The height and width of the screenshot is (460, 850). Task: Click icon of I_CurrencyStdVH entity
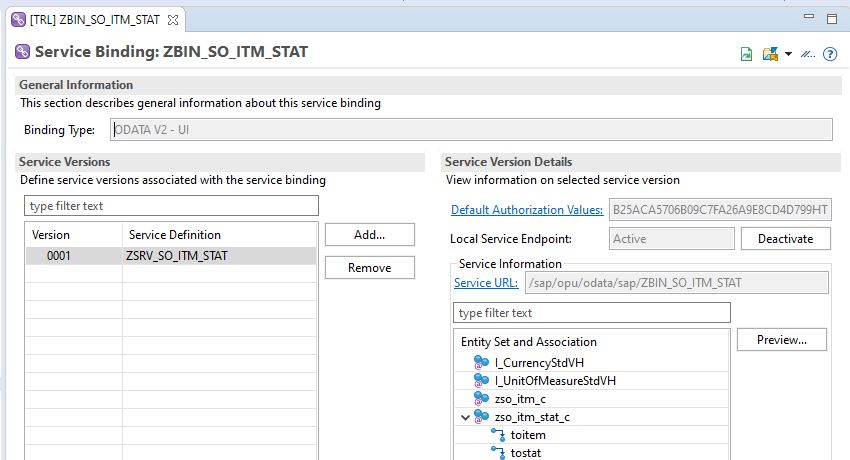point(481,362)
